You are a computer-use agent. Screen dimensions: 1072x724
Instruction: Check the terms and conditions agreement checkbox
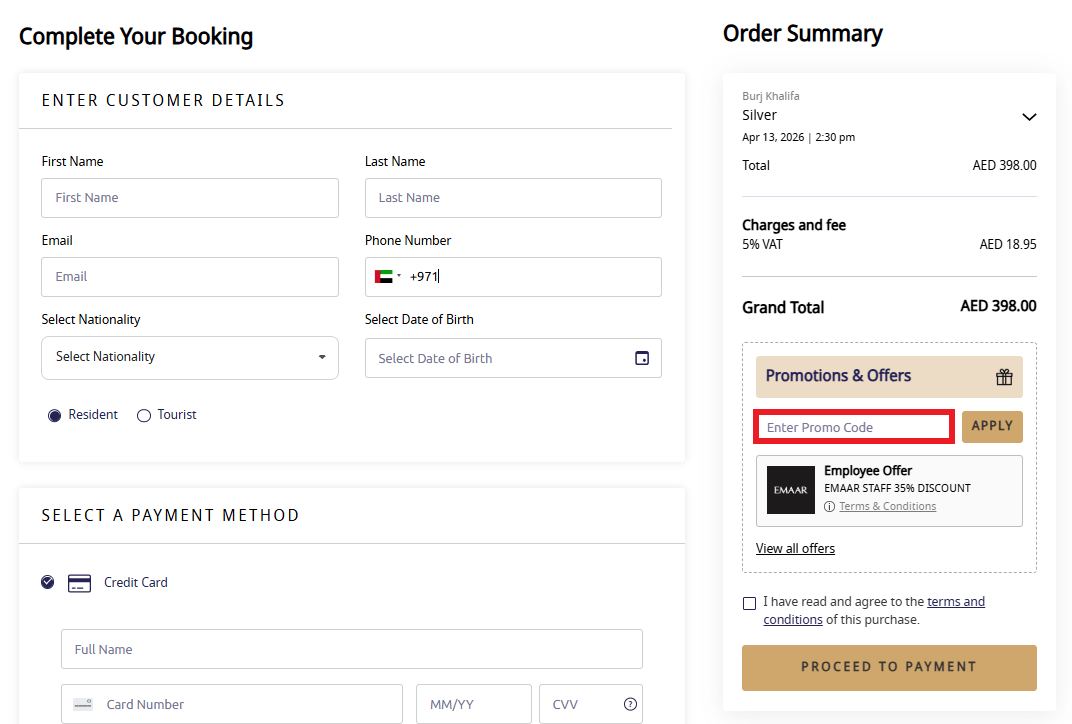pos(749,602)
